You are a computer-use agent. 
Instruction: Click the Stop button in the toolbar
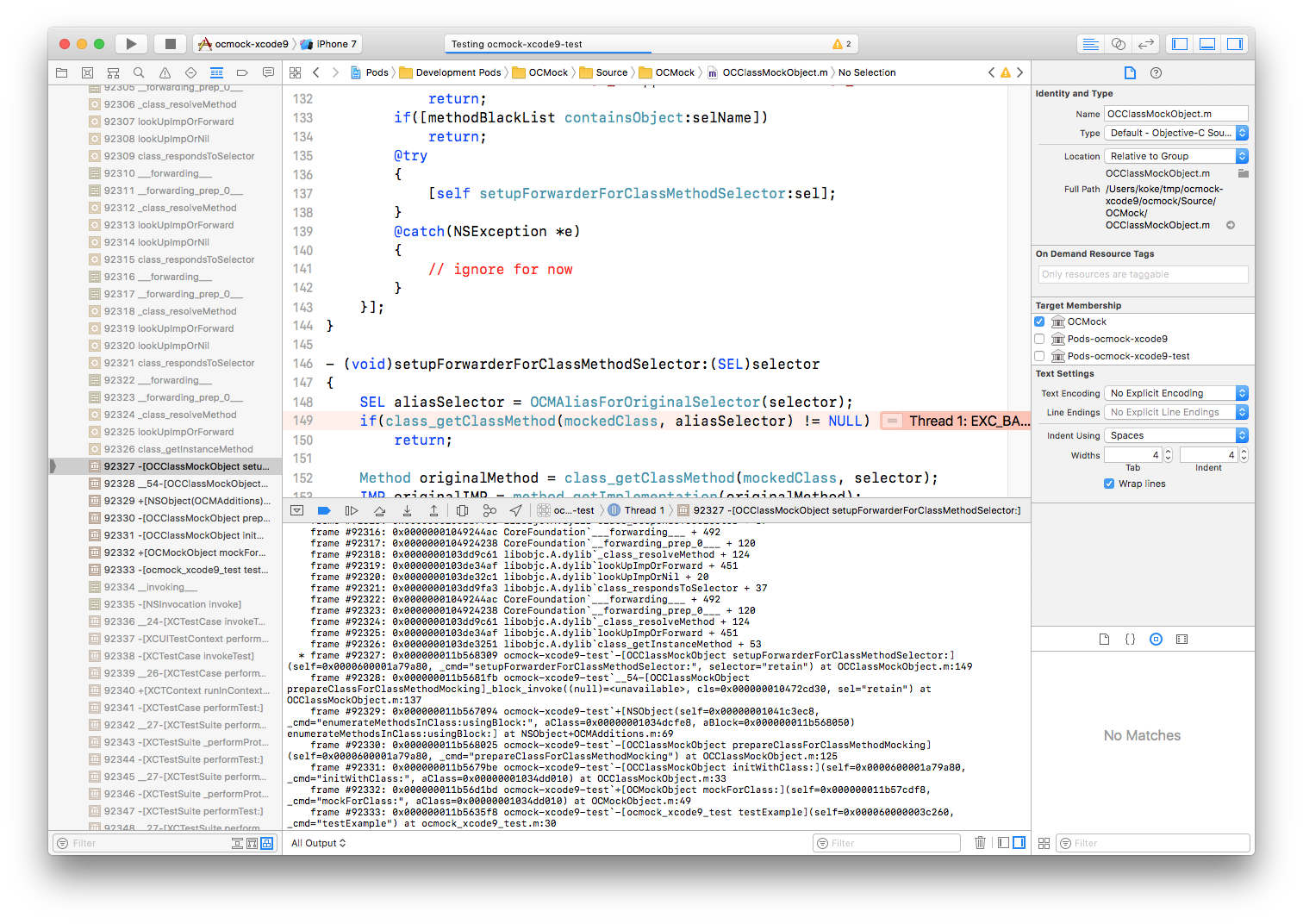pyautogui.click(x=171, y=44)
